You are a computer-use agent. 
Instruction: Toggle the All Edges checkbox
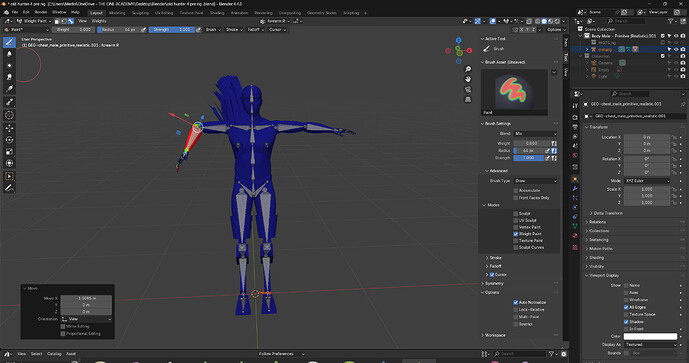626,307
